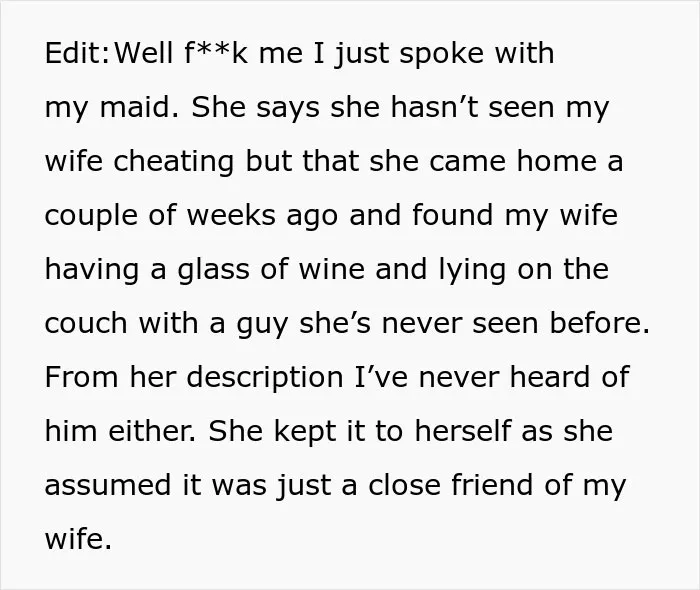Click the word 'assumed' in the text
Viewport: 700px width, 590px height.
[x=108, y=485]
